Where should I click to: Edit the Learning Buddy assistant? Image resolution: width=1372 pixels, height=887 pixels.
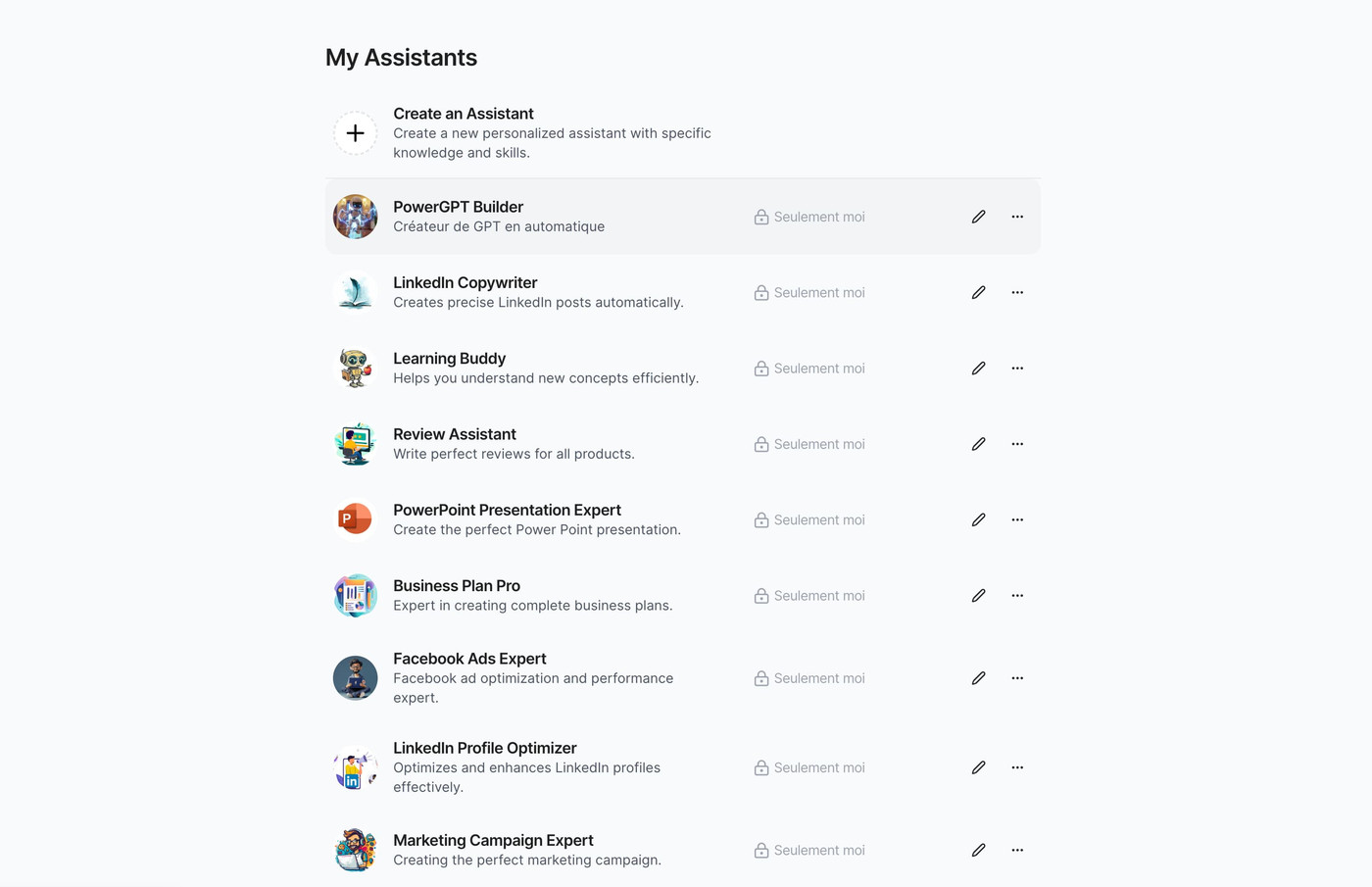pos(978,369)
